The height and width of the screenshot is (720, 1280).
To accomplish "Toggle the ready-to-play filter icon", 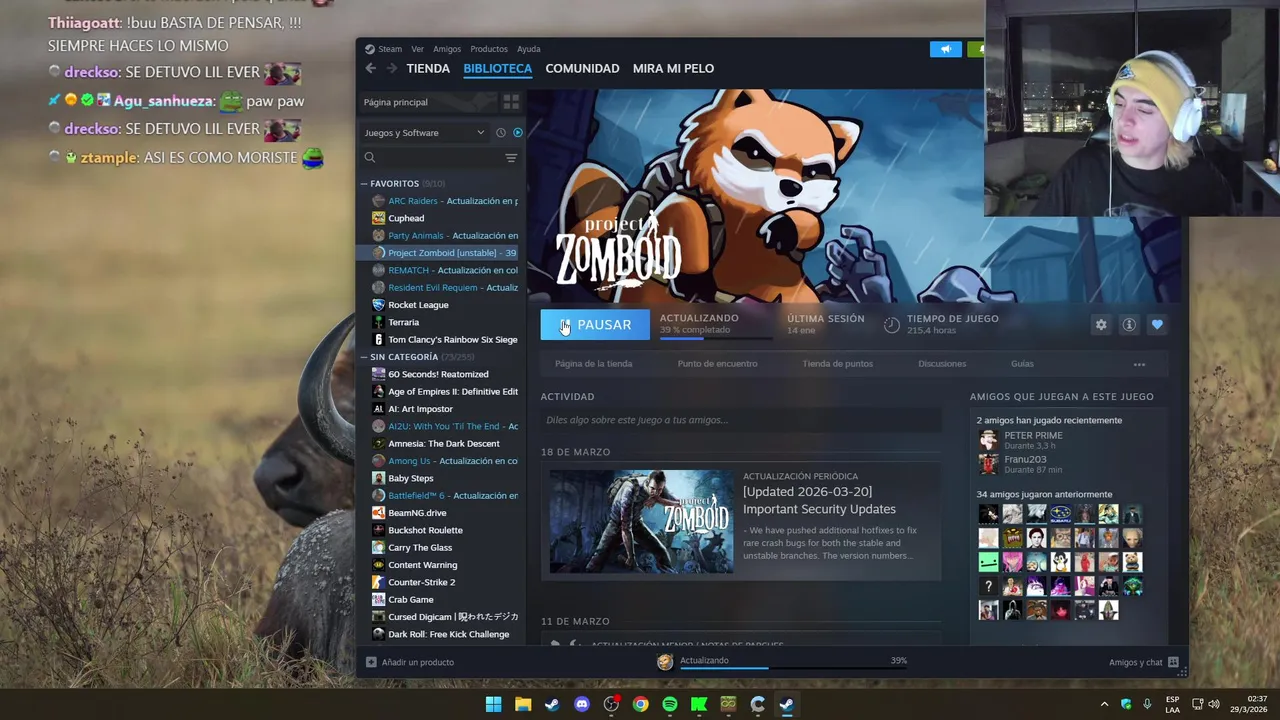I will [x=517, y=132].
